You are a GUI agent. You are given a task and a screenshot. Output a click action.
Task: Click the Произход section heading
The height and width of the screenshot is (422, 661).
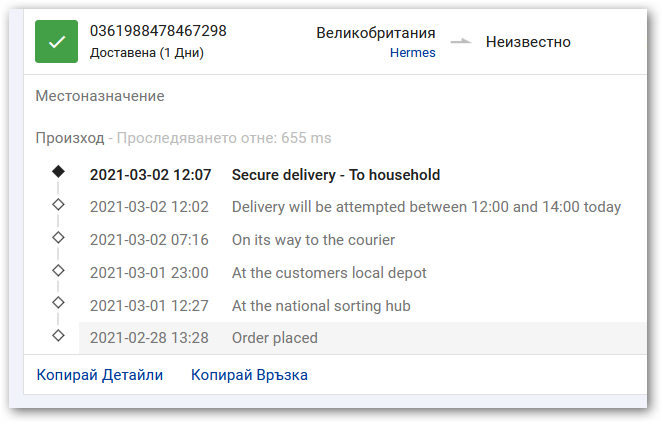tap(69, 138)
